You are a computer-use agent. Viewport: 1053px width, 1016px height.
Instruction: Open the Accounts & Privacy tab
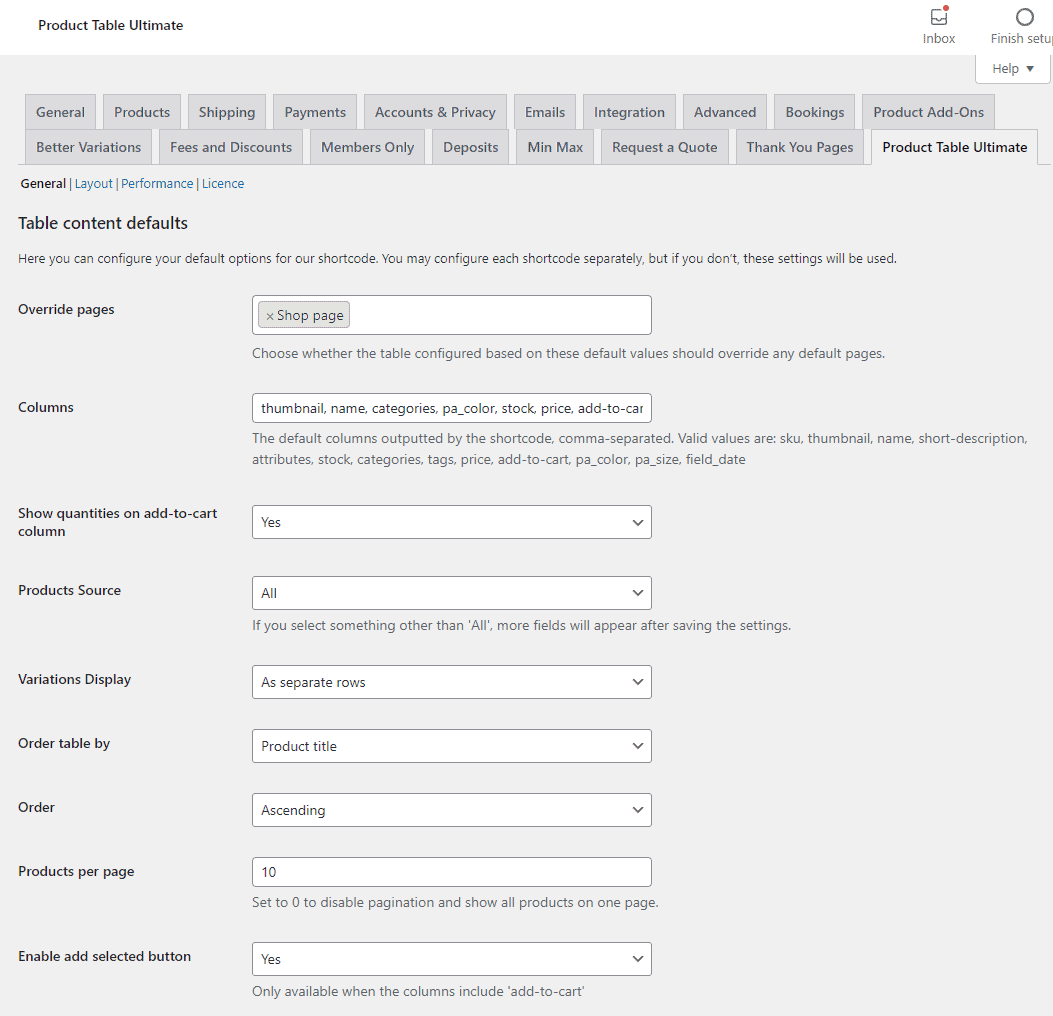point(435,112)
